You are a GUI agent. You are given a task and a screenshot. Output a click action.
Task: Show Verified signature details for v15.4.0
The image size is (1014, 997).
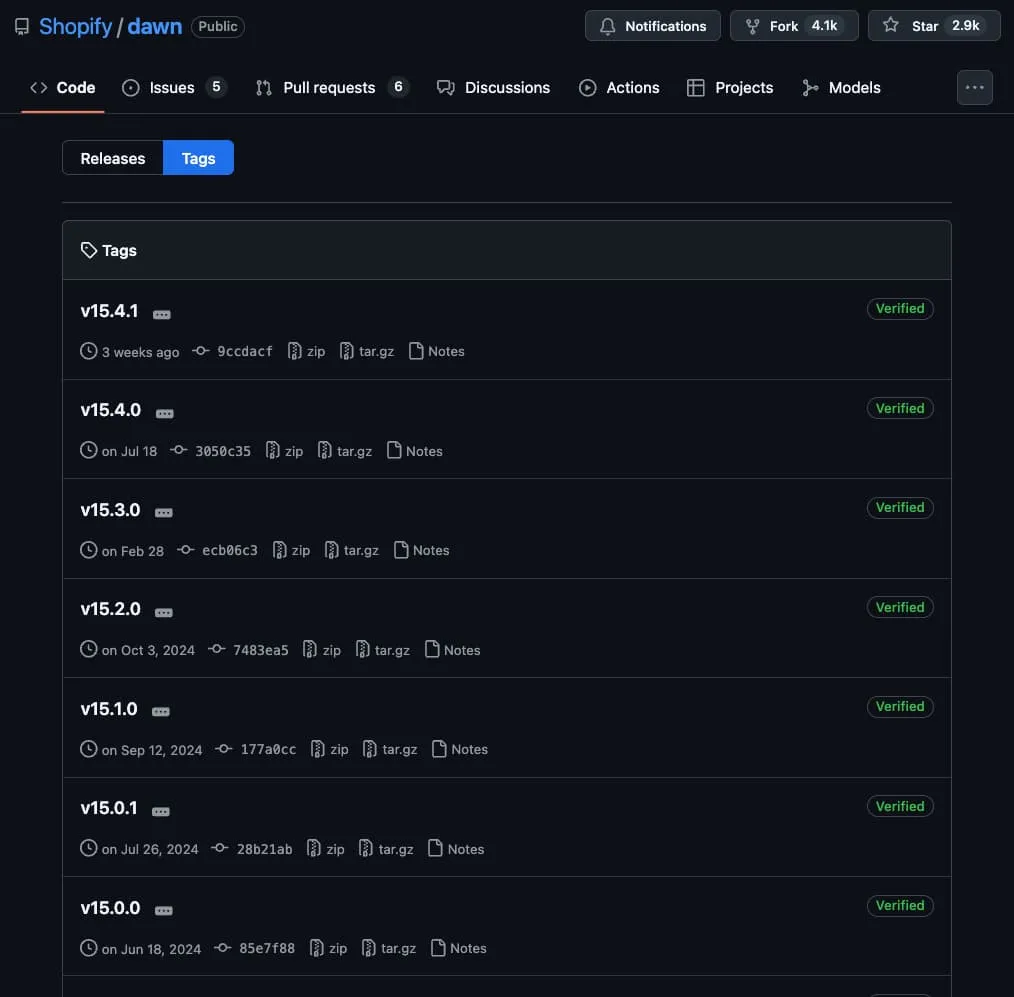click(900, 408)
